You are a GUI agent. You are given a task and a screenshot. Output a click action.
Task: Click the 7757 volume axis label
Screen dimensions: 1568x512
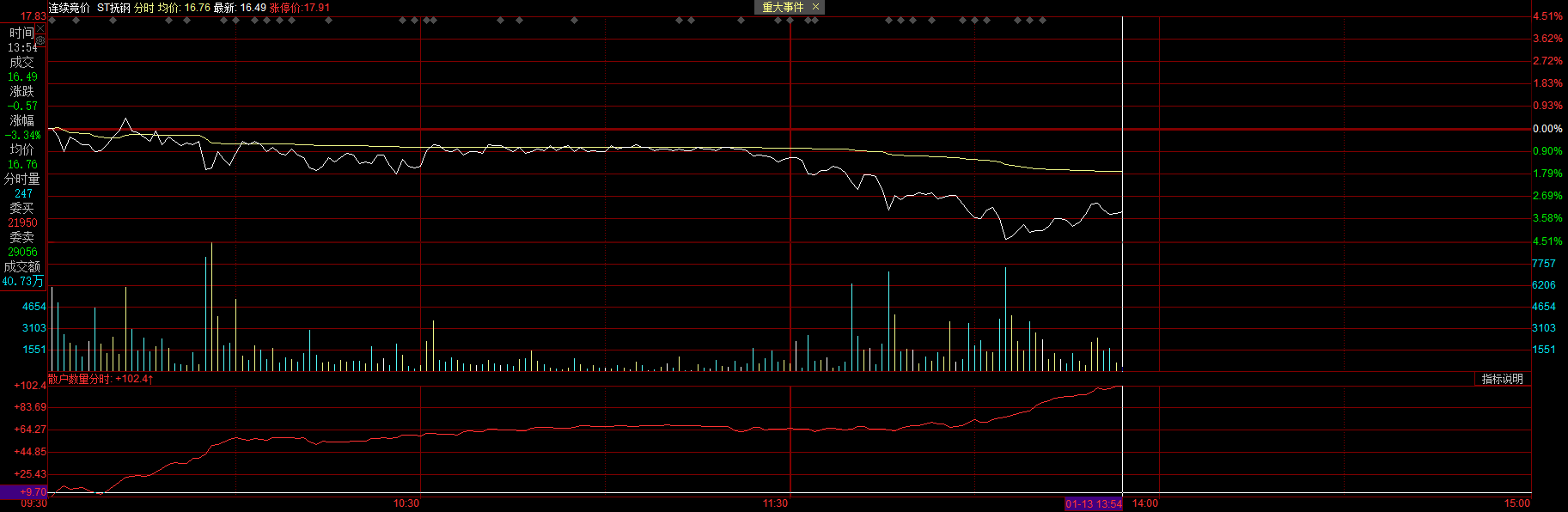pos(1544,264)
